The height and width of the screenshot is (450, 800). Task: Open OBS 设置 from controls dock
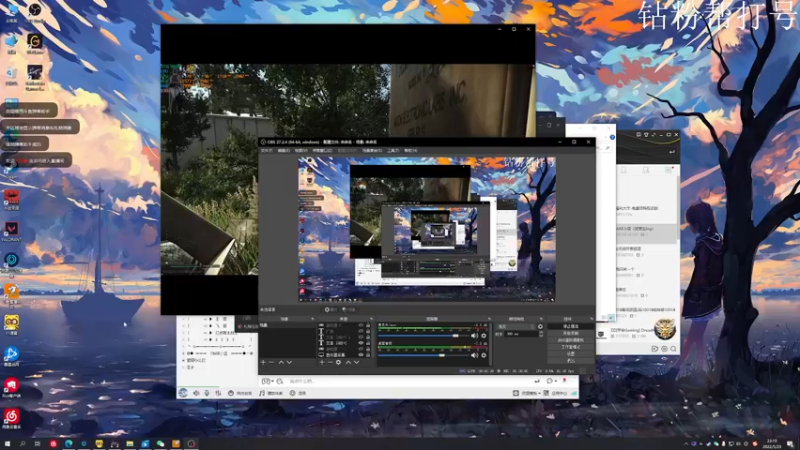(x=570, y=354)
